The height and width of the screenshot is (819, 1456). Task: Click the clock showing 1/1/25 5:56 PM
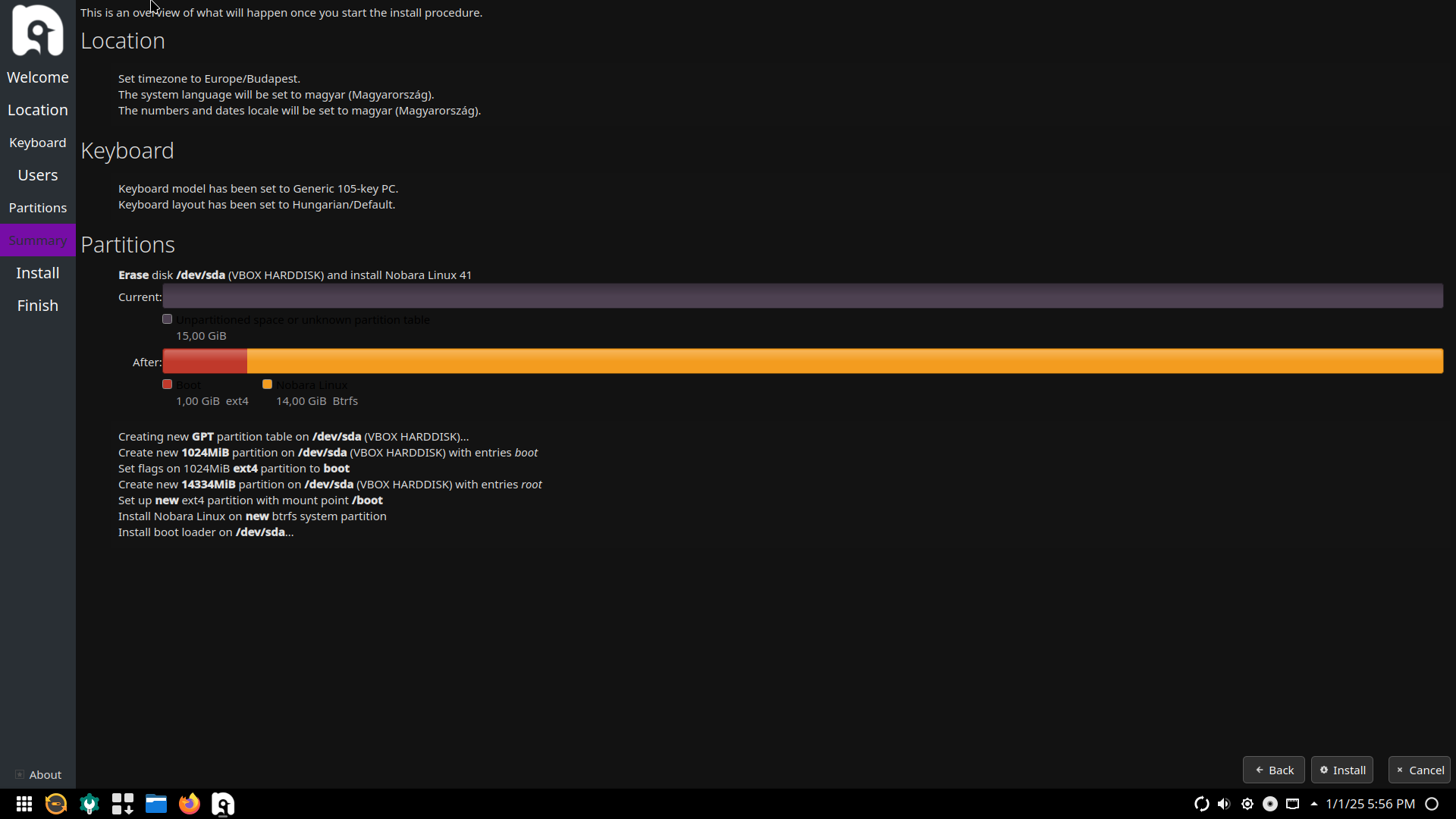tap(1370, 804)
